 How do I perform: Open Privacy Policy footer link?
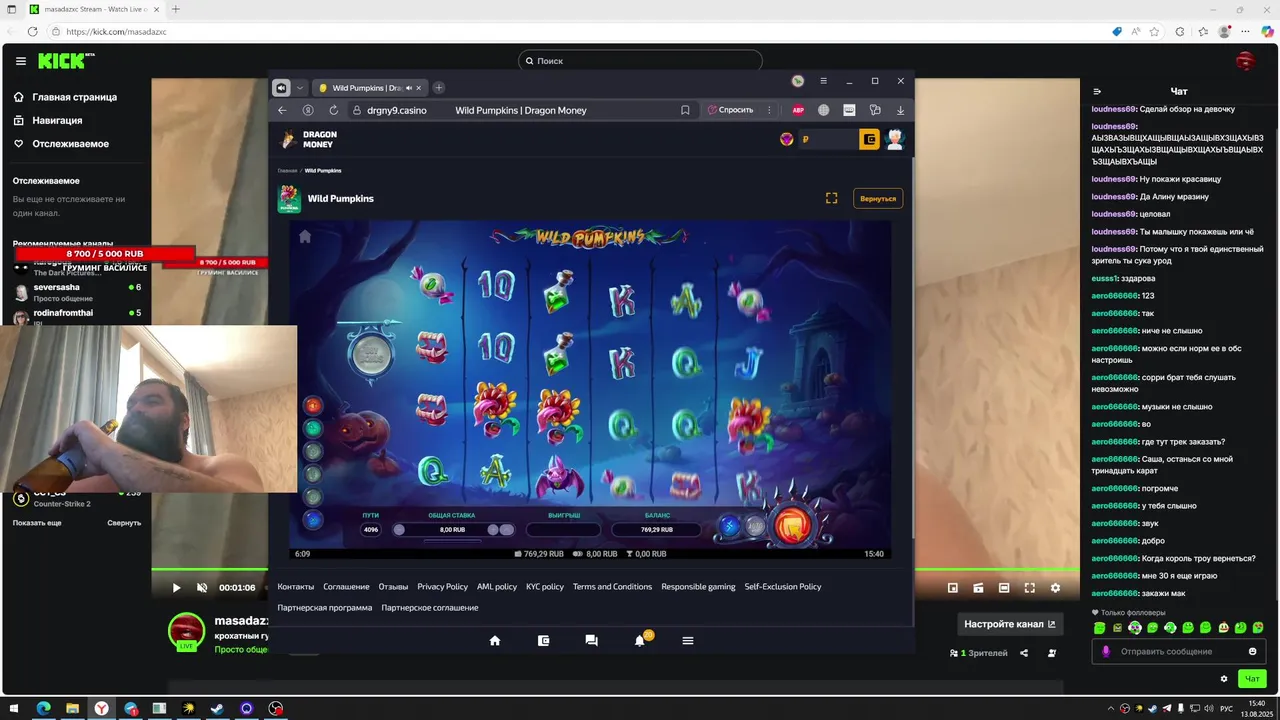click(x=442, y=587)
